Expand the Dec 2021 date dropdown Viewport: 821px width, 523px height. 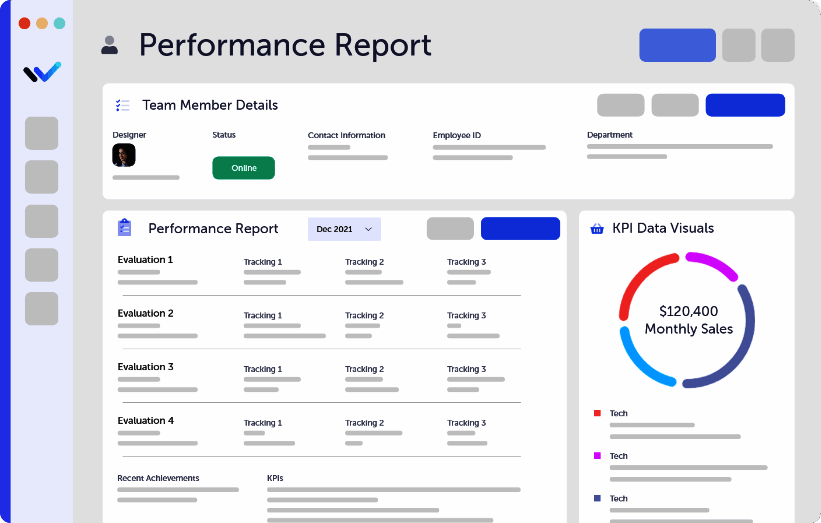[343, 229]
